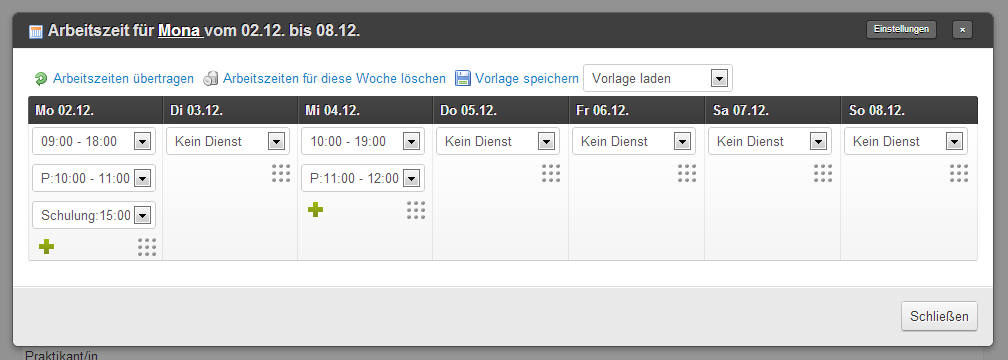The image size is (1008, 360).
Task: Click the Einstellungen button
Action: click(x=901, y=30)
